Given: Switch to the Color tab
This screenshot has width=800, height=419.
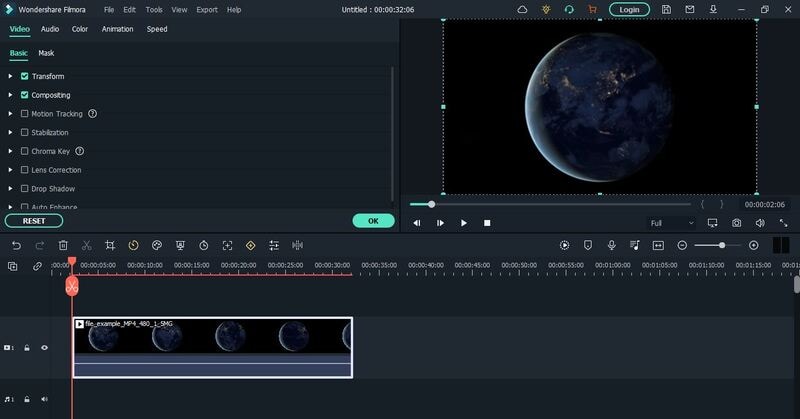Looking at the screenshot, I should coord(80,29).
